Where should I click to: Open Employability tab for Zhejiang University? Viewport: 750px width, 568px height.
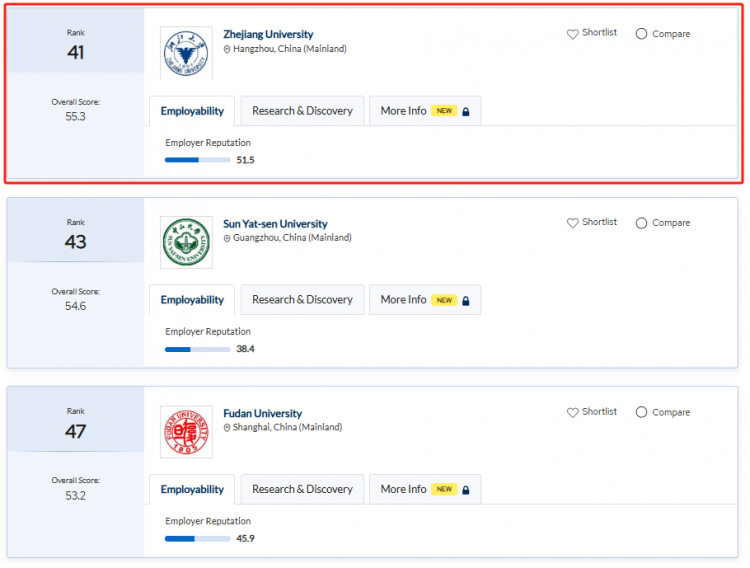[192, 111]
